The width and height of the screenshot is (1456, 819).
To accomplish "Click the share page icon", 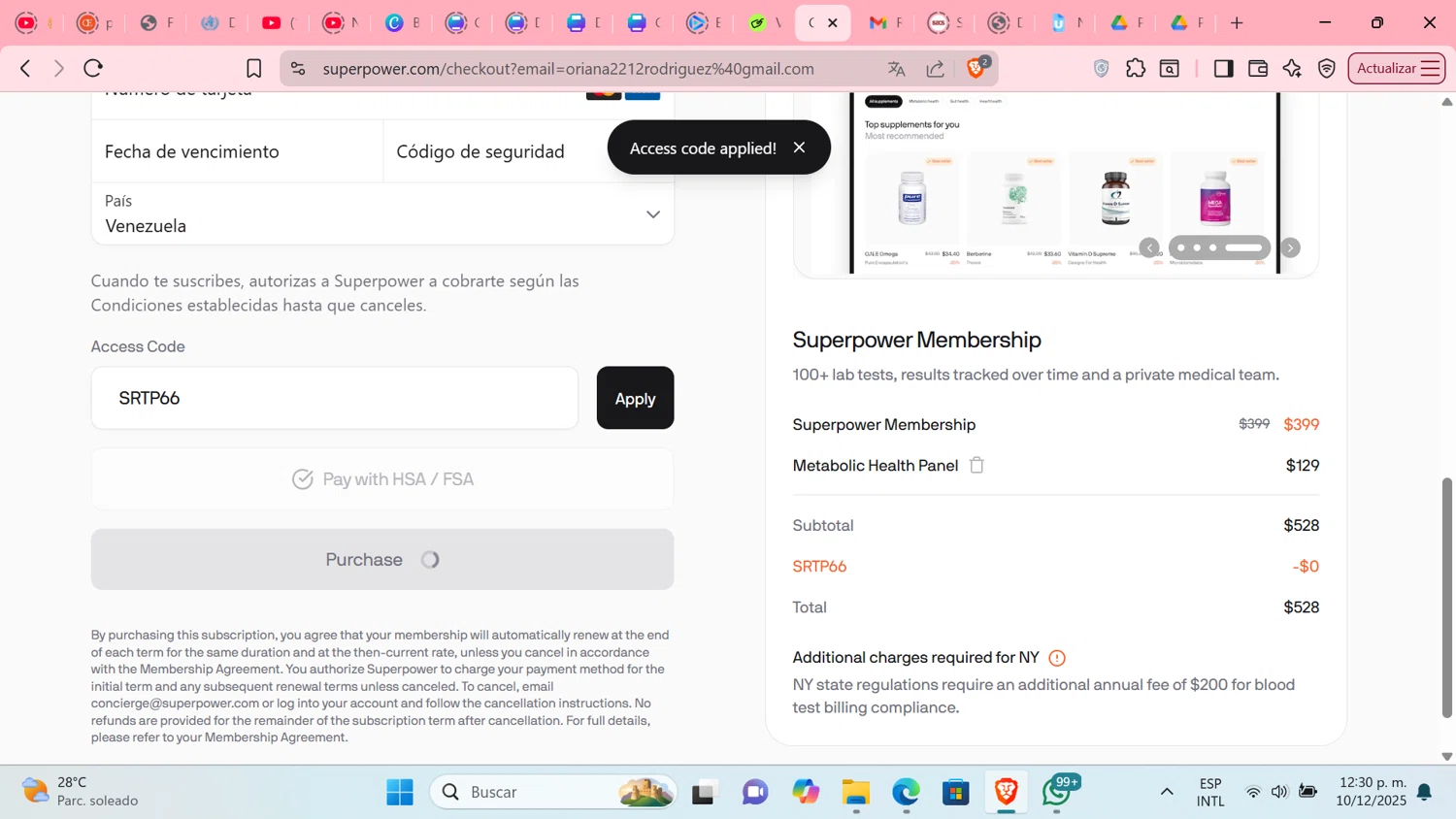I will [x=935, y=69].
